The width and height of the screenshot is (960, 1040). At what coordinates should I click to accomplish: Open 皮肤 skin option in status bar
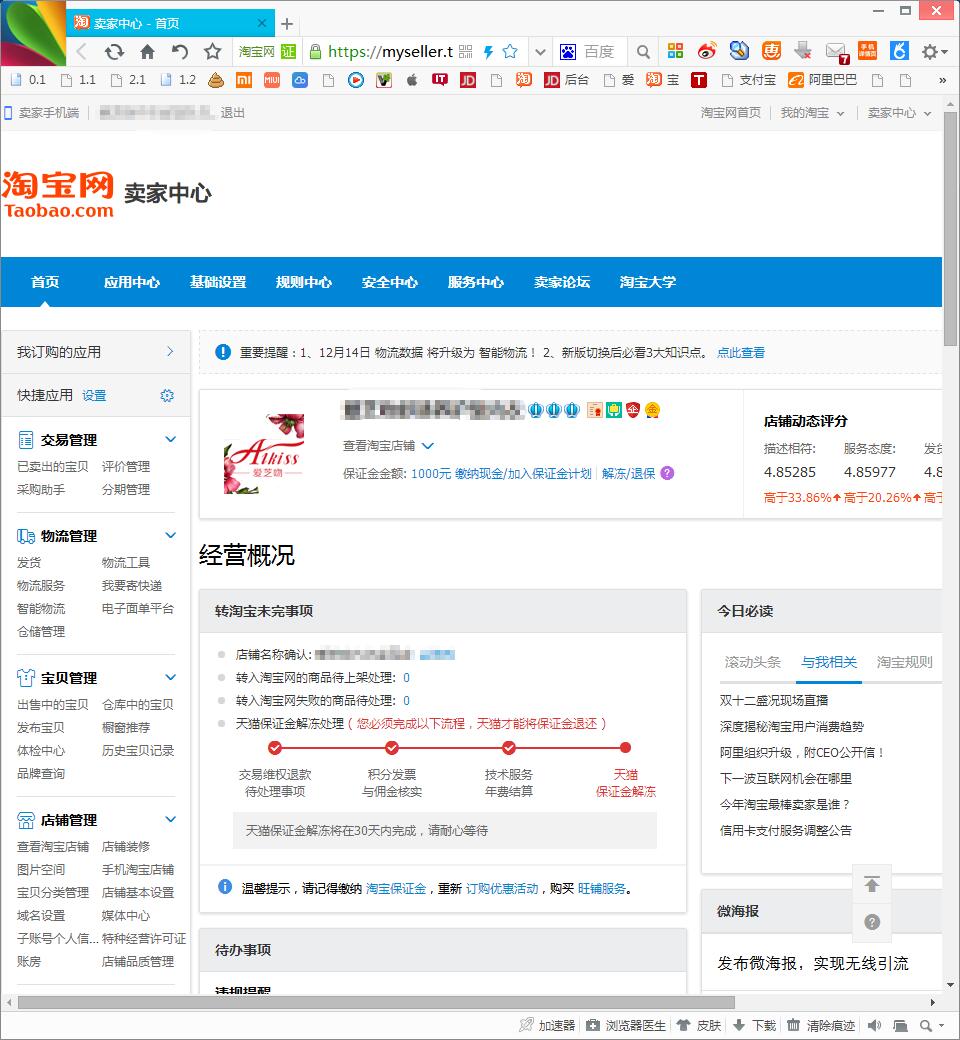click(699, 1025)
